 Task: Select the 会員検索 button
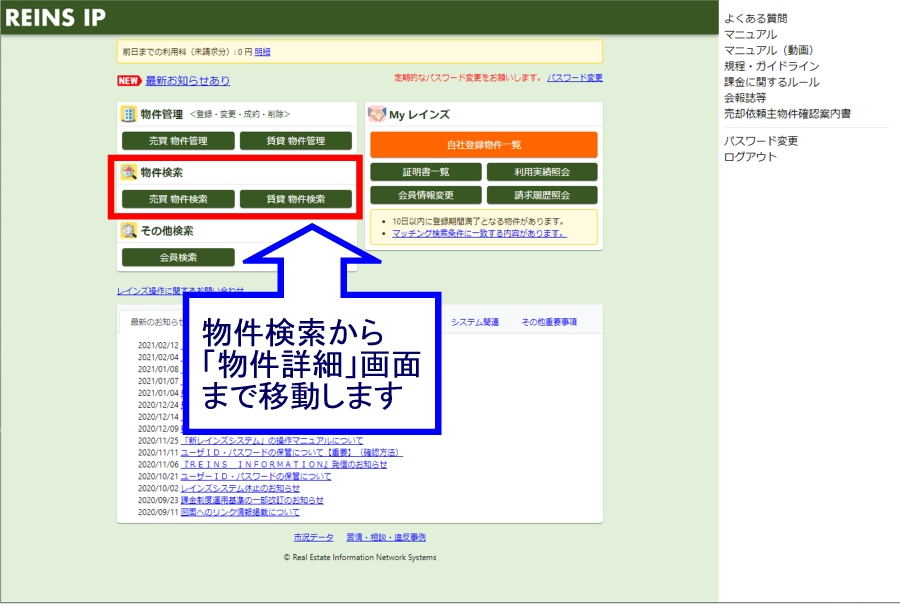[178, 257]
